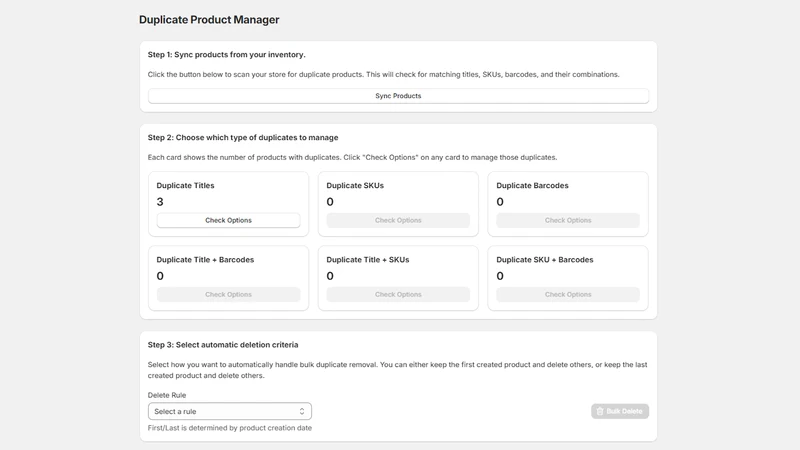Image resolution: width=800 pixels, height=450 pixels.
Task: Click the Bulk Delete button
Action: click(620, 411)
